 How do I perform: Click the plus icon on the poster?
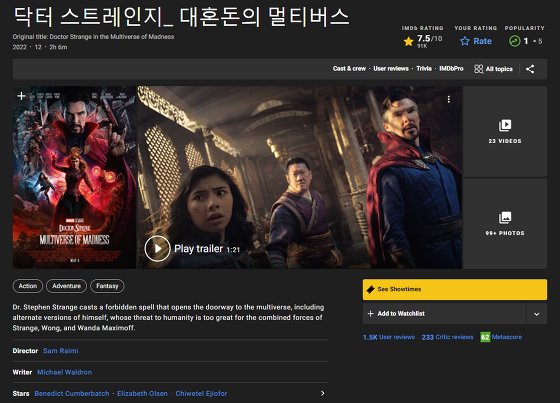coord(21,96)
